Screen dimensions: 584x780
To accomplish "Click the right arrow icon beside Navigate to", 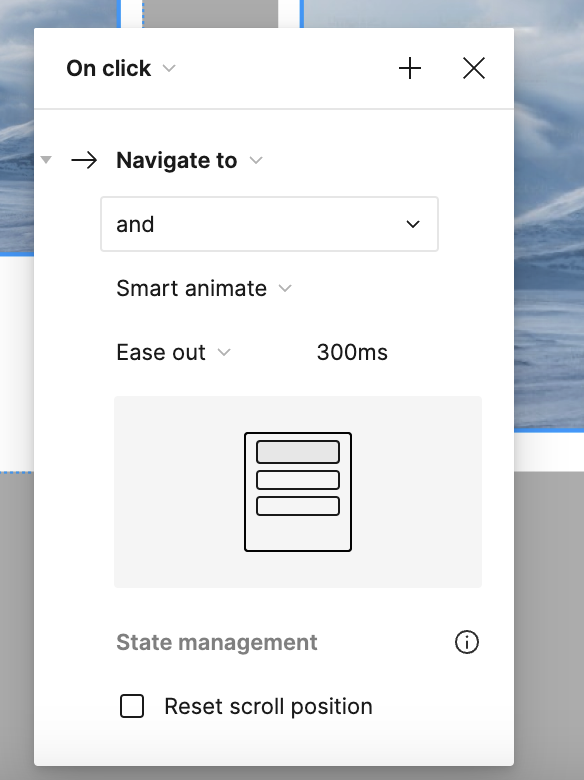I will click(x=84, y=160).
